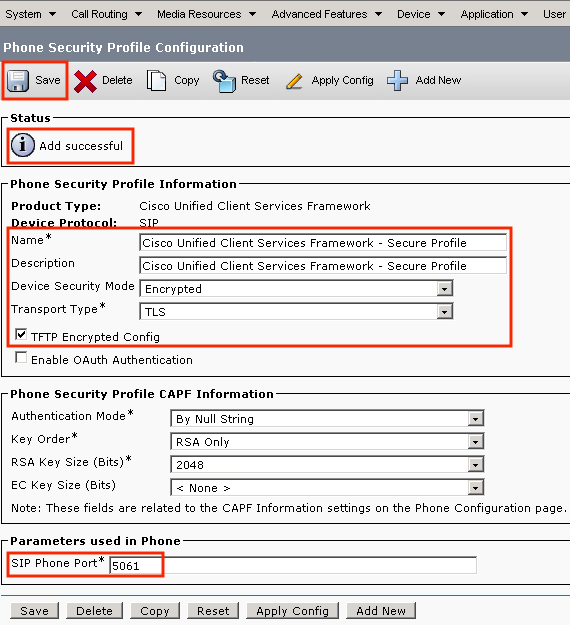Screen dimensions: 570x625
Task: Click the Save floppy disk icon
Action: (x=18, y=81)
